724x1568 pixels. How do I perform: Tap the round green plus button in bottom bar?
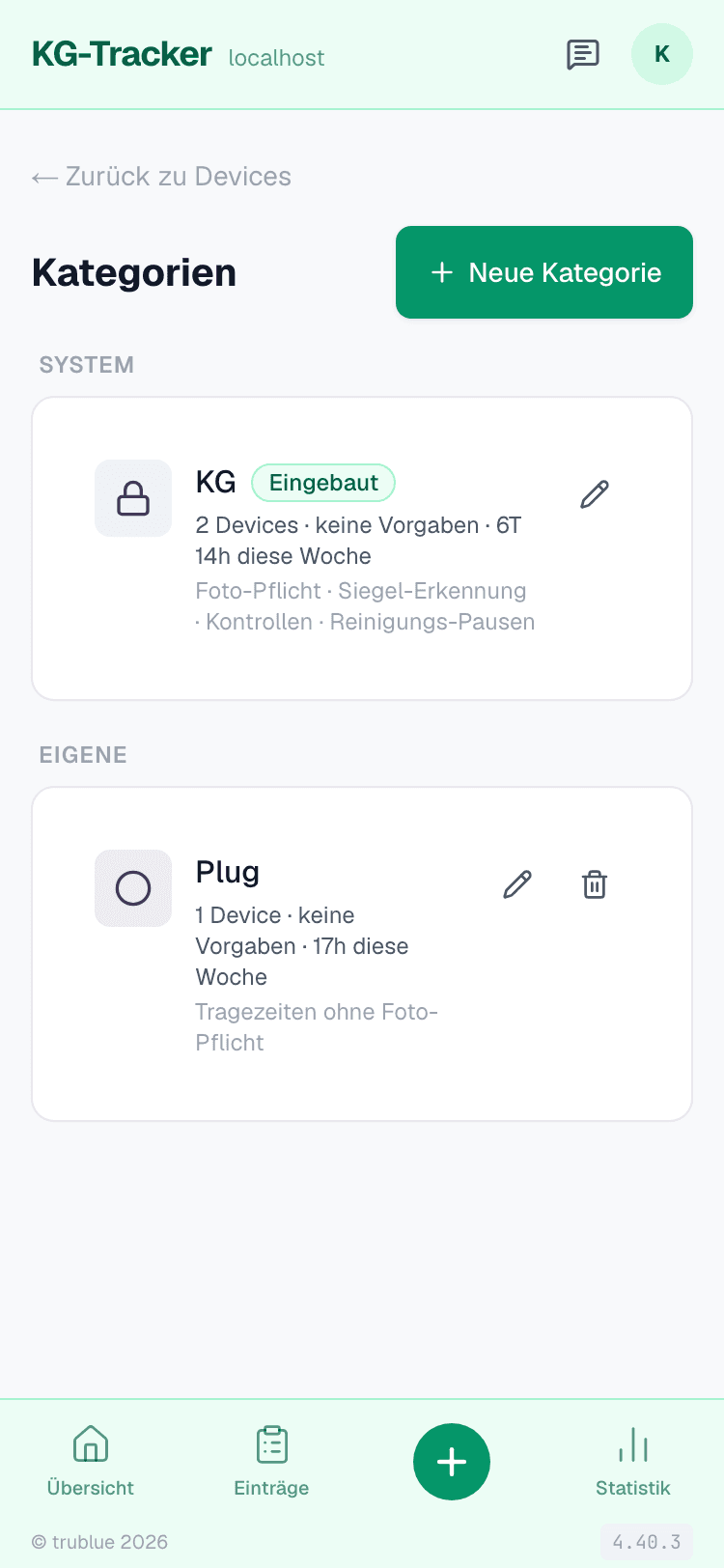point(452,1462)
